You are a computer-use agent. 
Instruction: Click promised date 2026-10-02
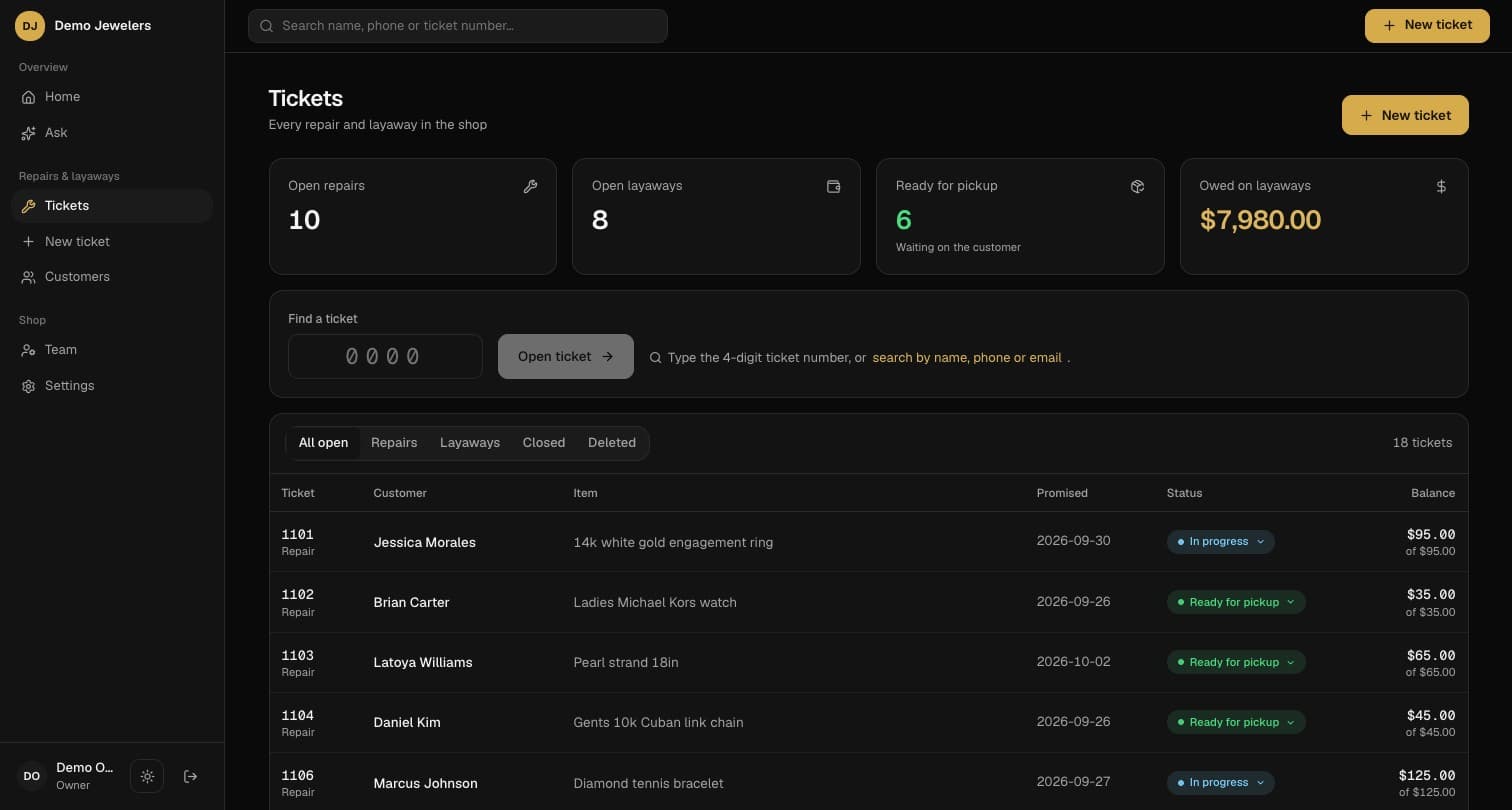pos(1073,662)
